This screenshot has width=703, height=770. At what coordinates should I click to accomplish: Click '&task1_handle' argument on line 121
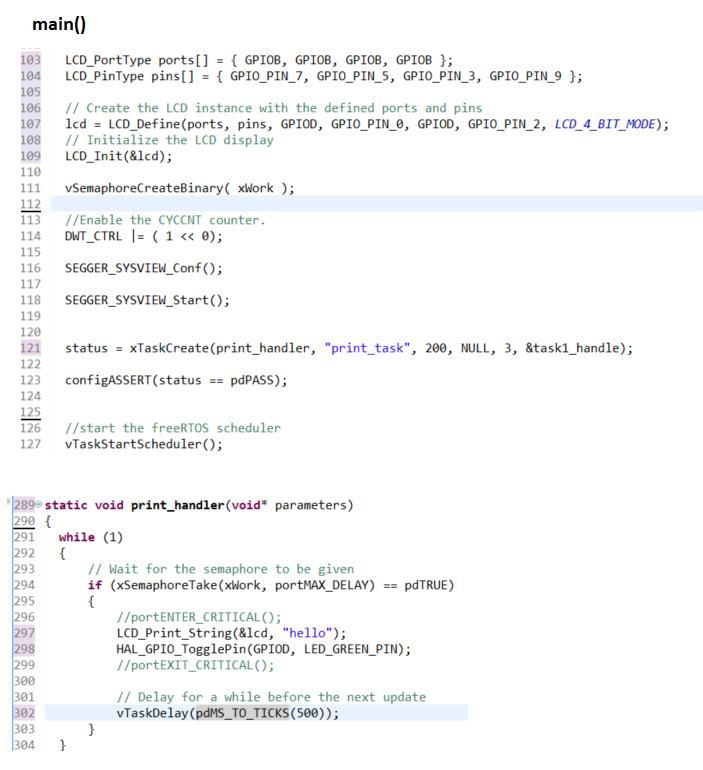[x=572, y=348]
